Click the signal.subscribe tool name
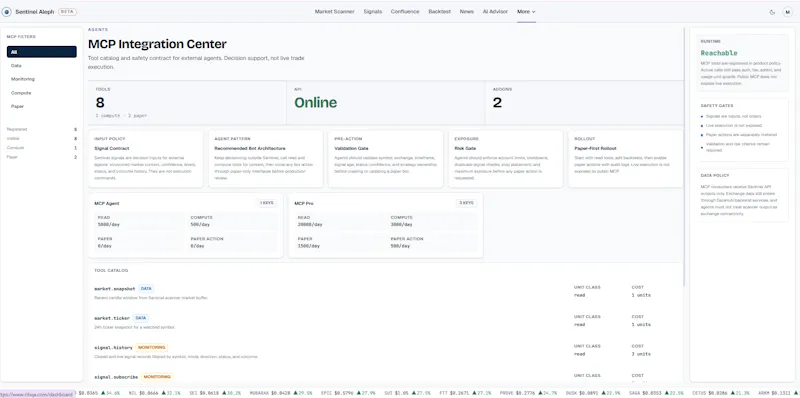Screen dimensions: 800x398 pyautogui.click(x=116, y=377)
